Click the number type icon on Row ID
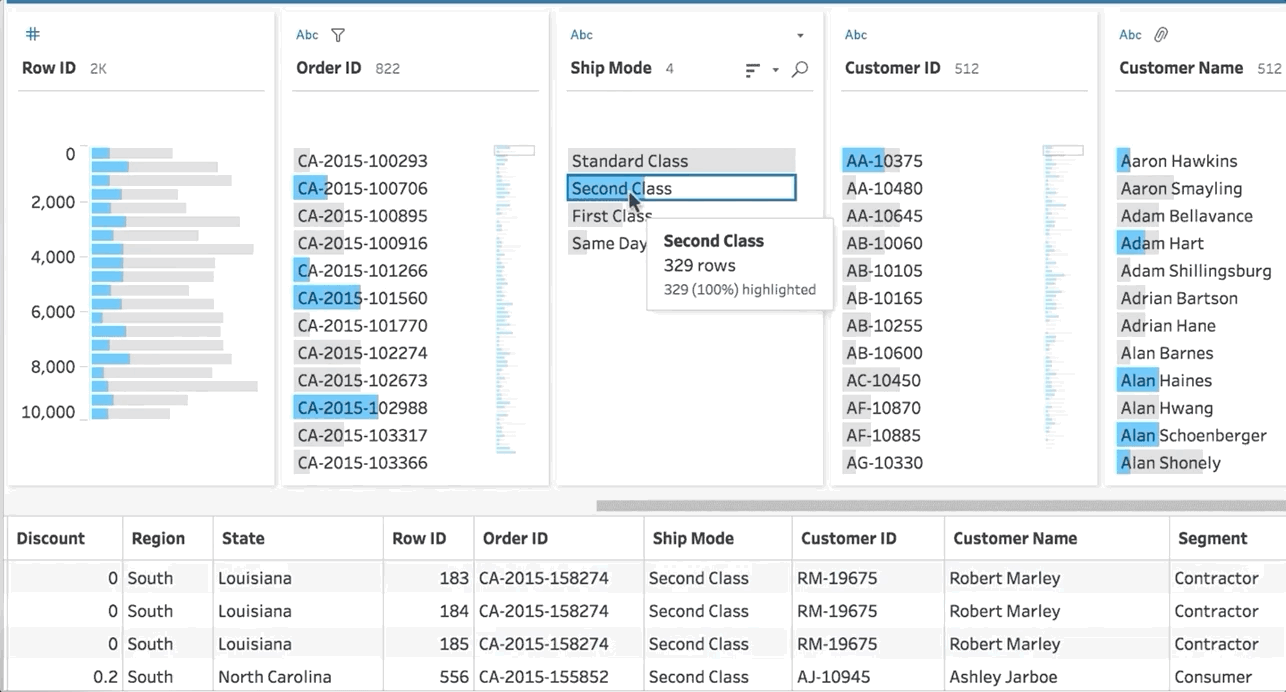 pyautogui.click(x=32, y=34)
